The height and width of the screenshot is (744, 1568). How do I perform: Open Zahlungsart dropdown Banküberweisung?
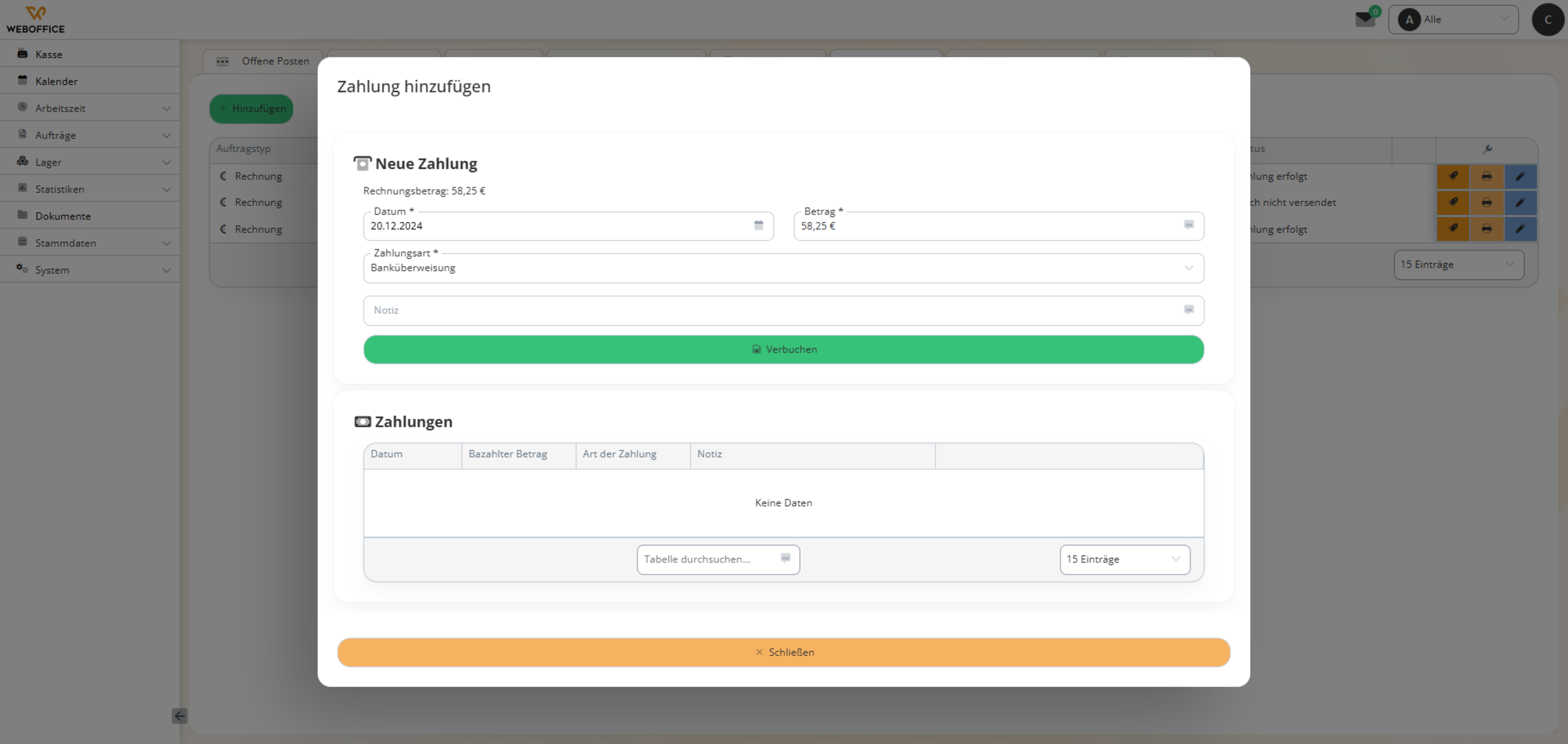pyautogui.click(x=783, y=268)
